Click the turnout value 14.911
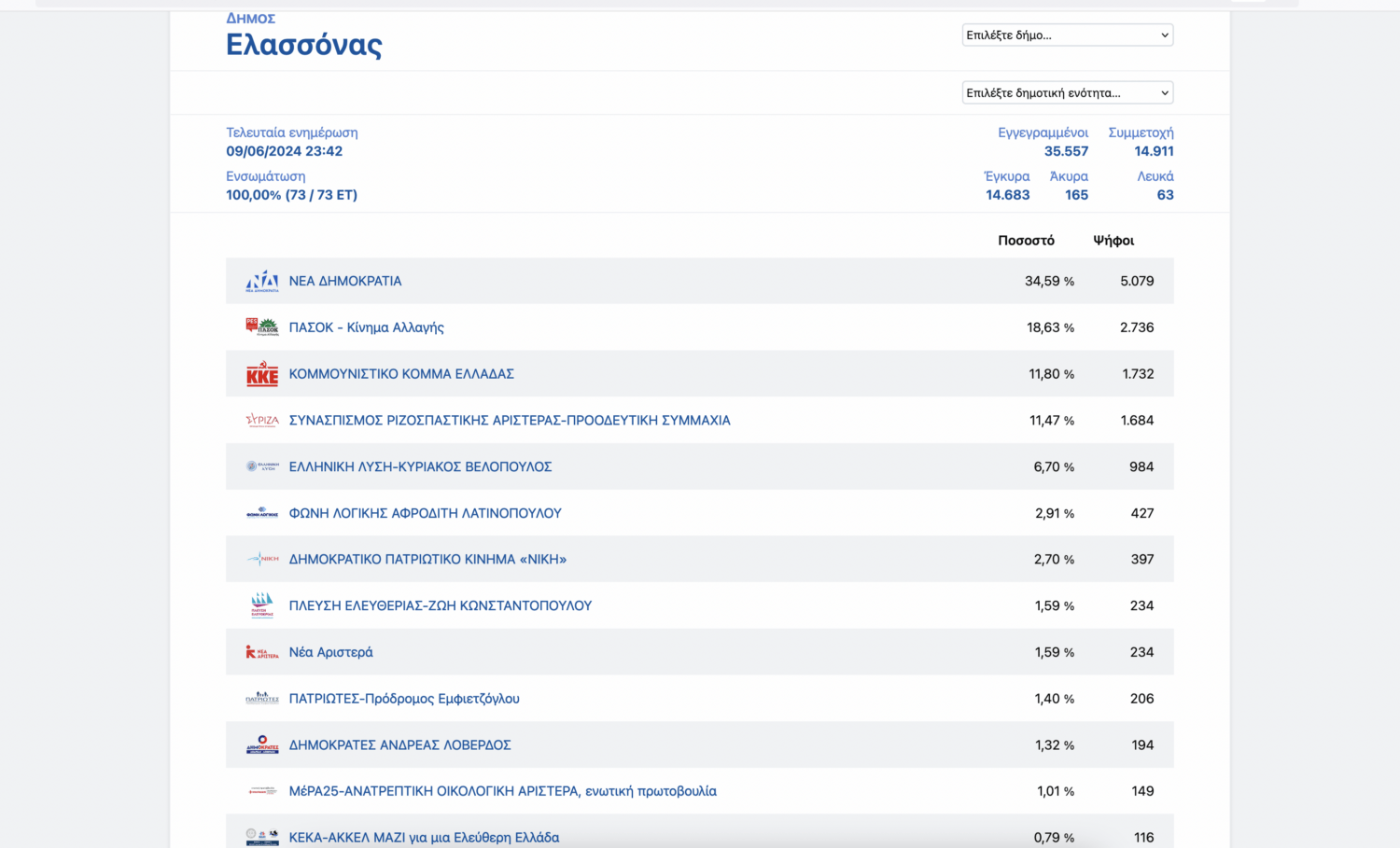This screenshot has width=1400, height=848. 1155,151
